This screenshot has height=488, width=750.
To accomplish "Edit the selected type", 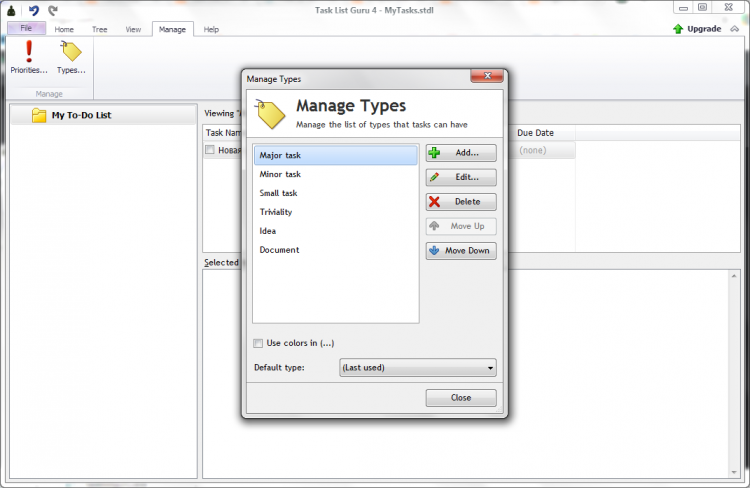I will point(461,177).
